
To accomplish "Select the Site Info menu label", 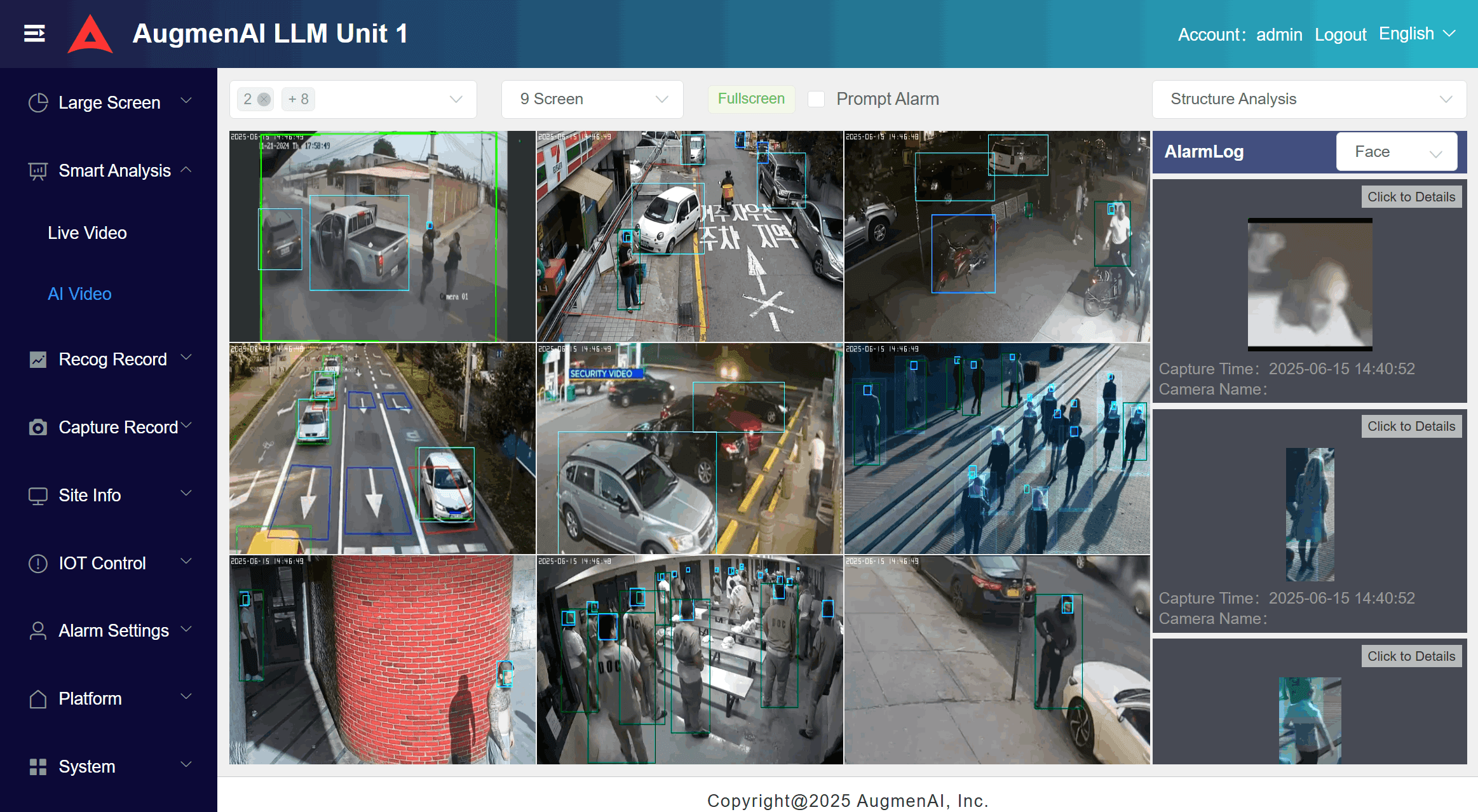I will pyautogui.click(x=90, y=496).
